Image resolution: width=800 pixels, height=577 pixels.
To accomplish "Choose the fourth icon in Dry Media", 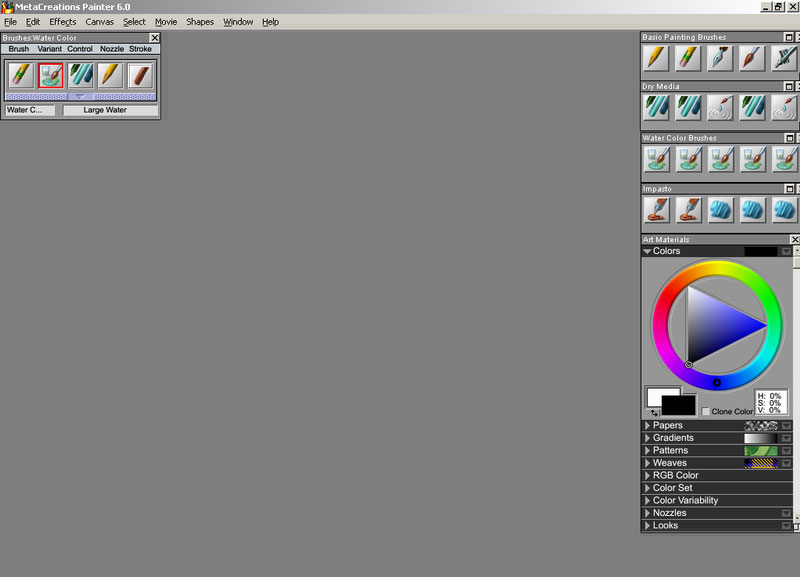I will pyautogui.click(x=752, y=108).
